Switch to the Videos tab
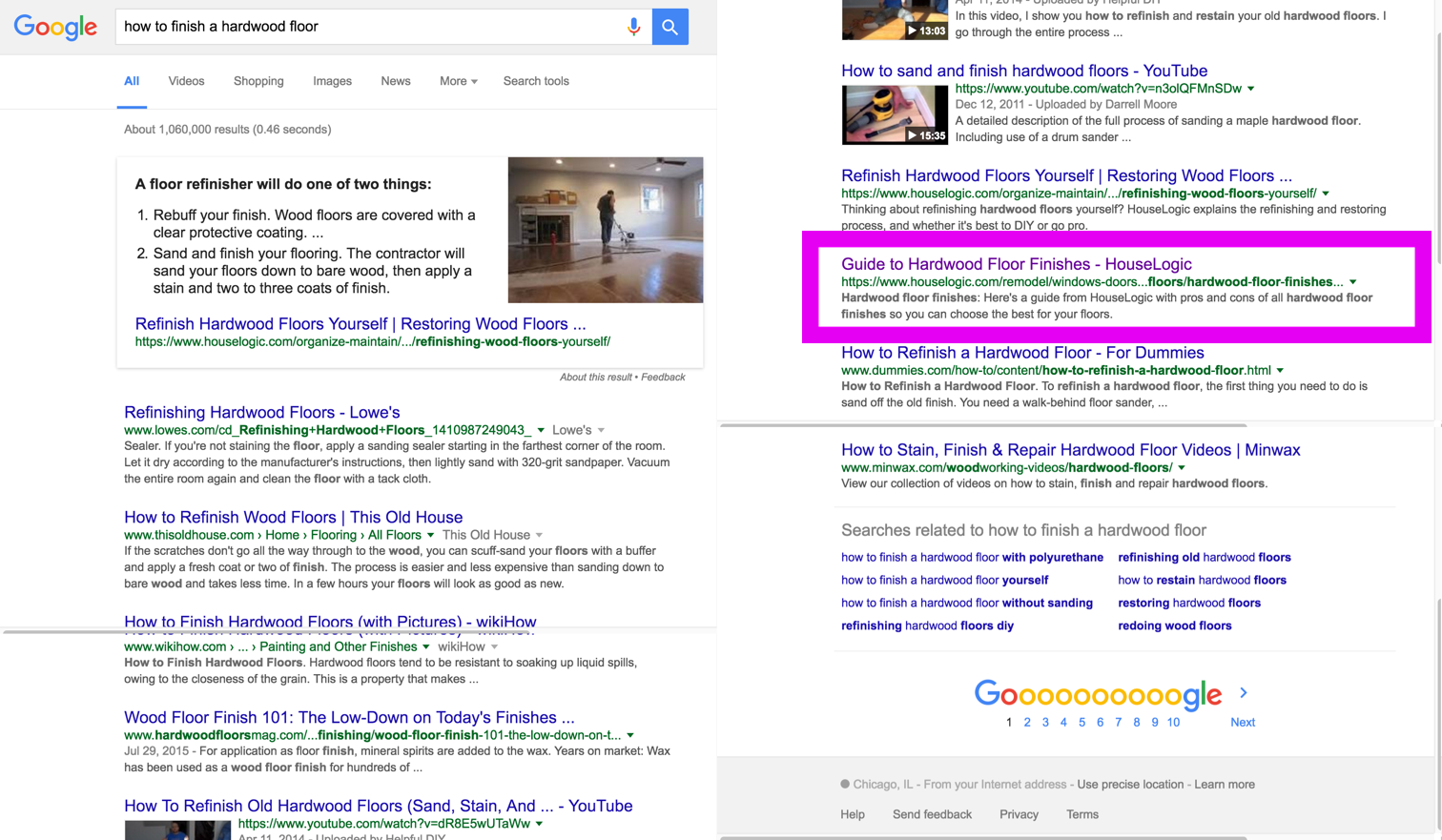This screenshot has width=1442, height=840. click(186, 81)
